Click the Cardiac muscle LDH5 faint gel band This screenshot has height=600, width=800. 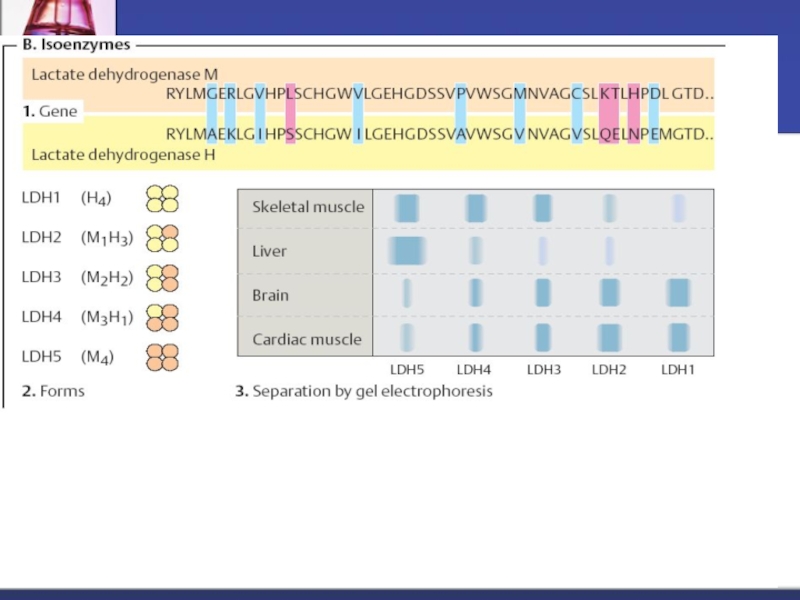point(407,338)
